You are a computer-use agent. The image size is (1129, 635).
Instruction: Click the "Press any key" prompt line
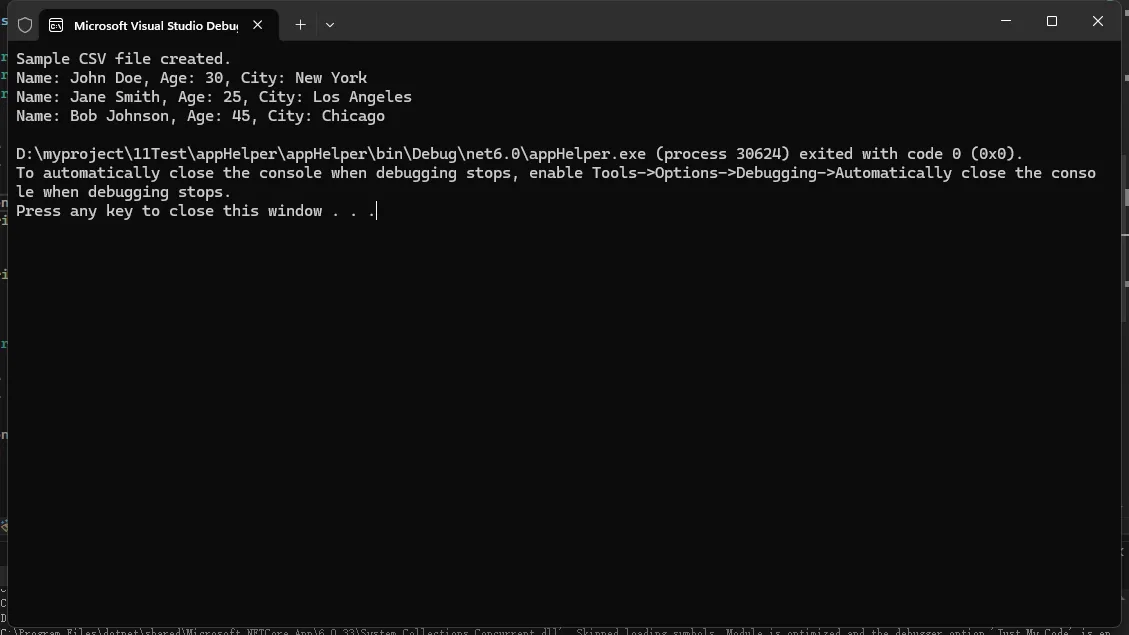pos(195,211)
